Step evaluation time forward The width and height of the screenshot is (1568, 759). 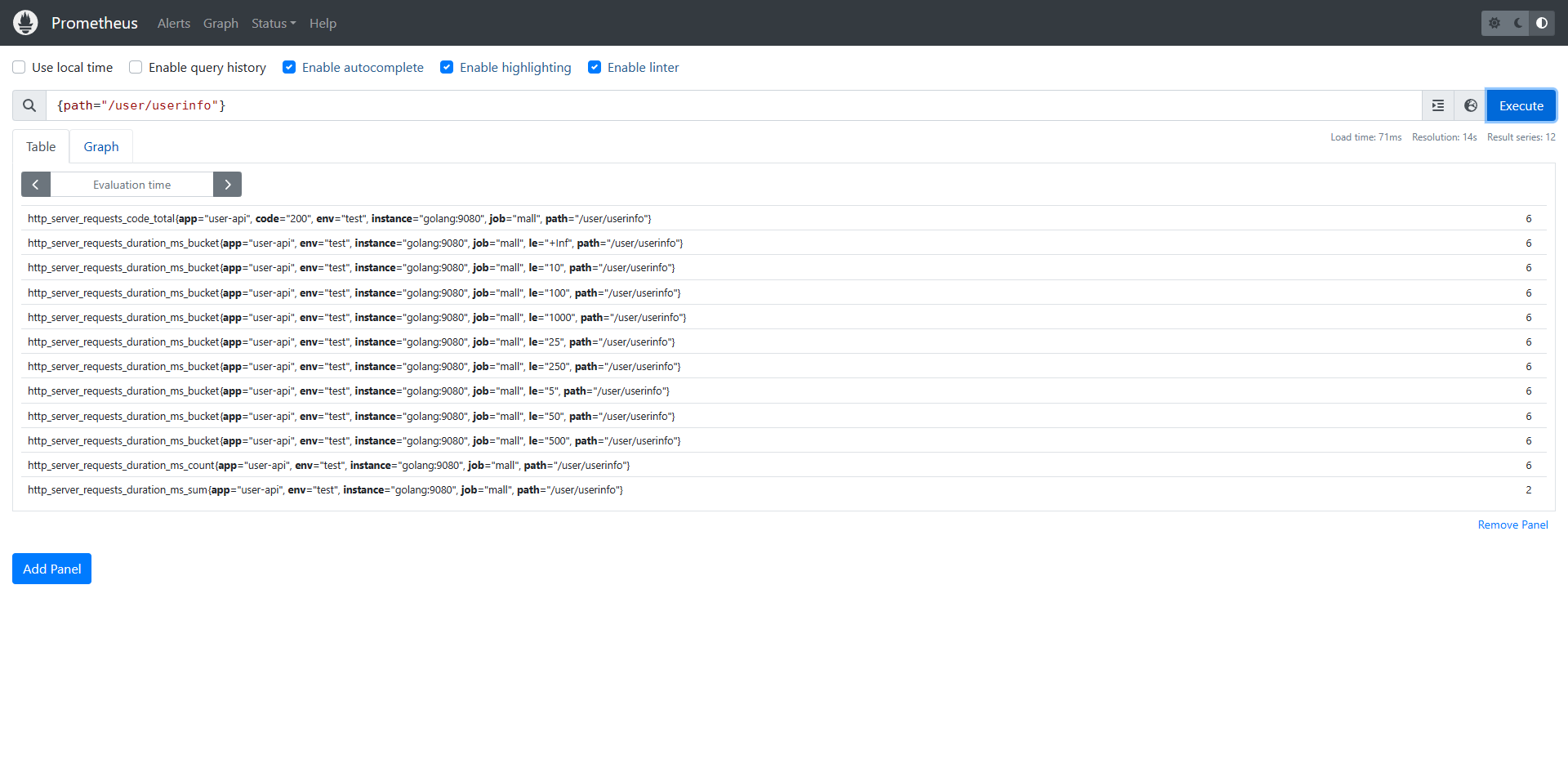tap(227, 185)
